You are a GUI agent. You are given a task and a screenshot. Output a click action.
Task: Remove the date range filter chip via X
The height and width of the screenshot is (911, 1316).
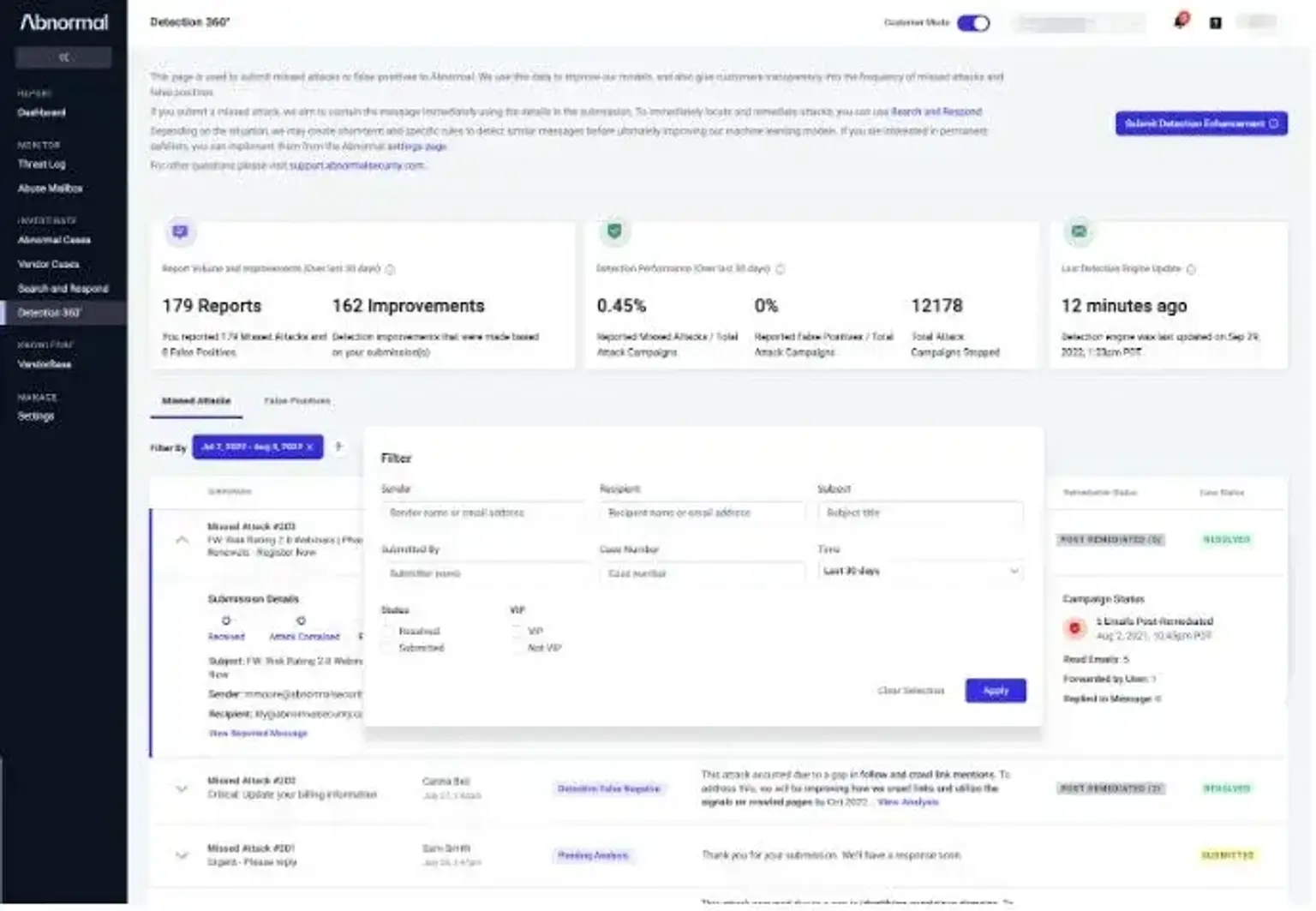[310, 447]
